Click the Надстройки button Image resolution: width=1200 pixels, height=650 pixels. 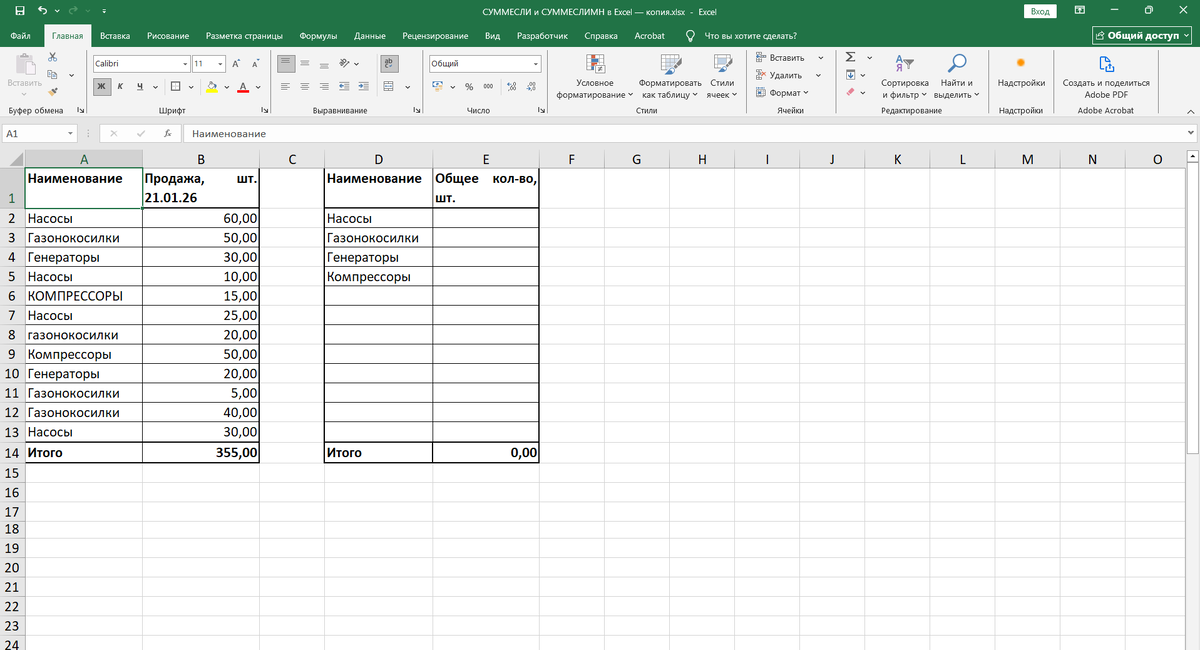pyautogui.click(x=1021, y=72)
